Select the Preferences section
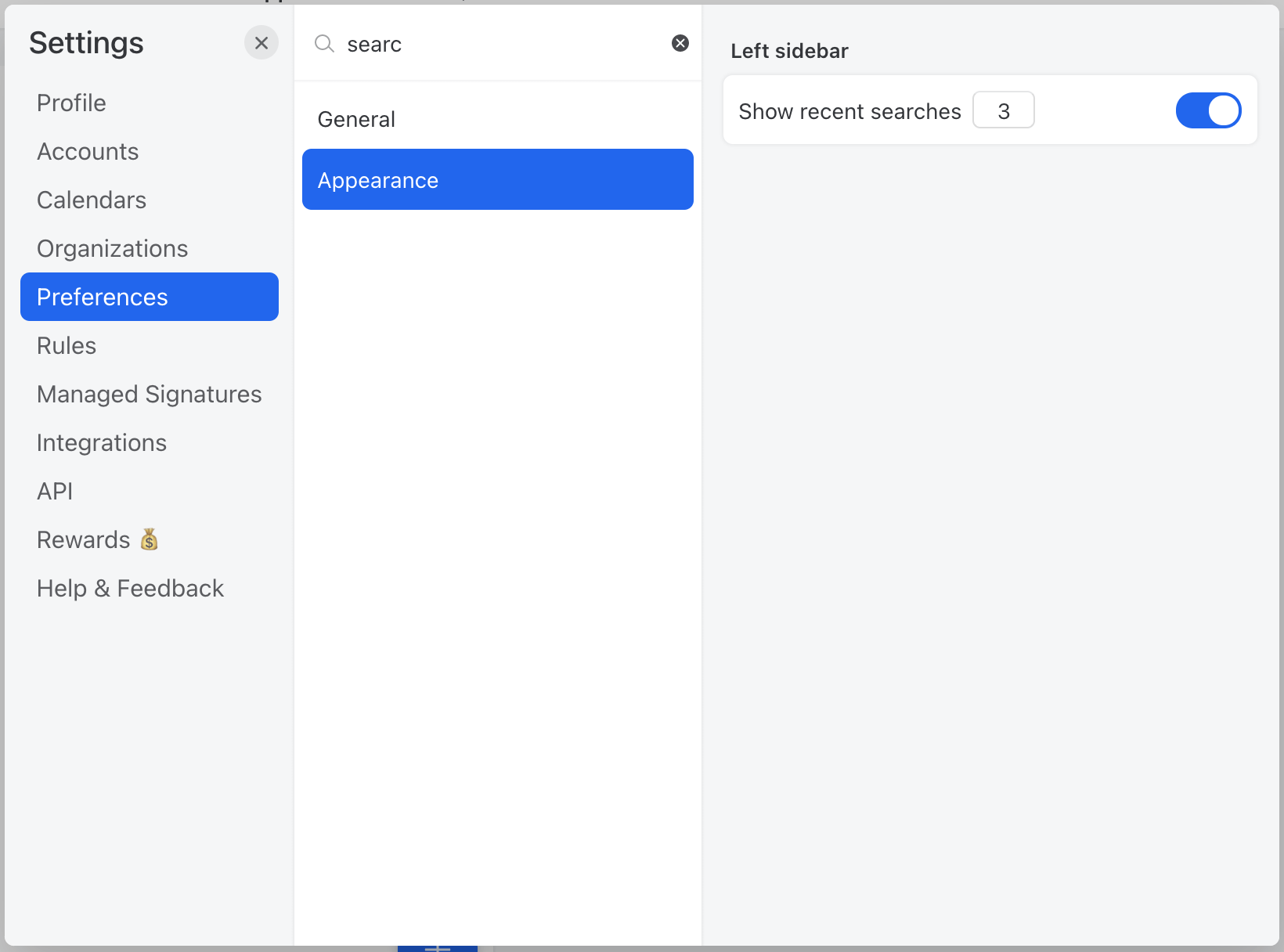The image size is (1284, 952). (x=102, y=297)
